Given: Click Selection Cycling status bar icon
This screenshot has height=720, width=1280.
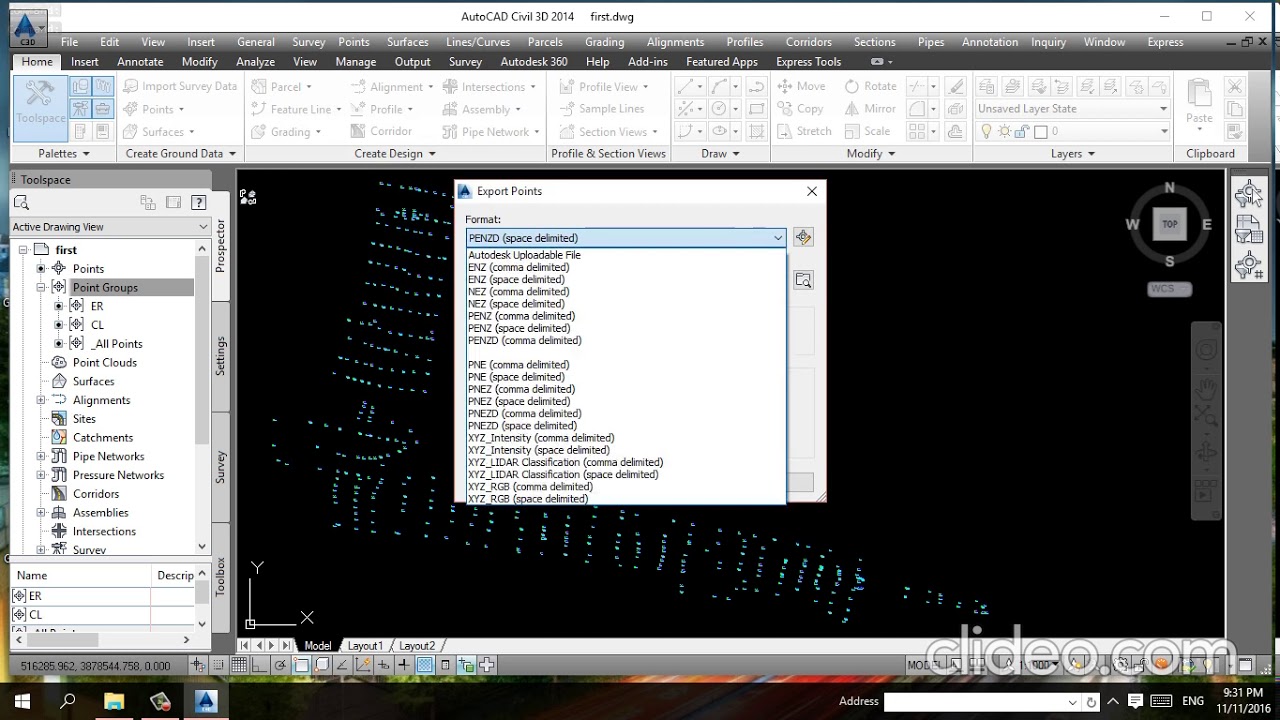Looking at the screenshot, I should (465, 665).
